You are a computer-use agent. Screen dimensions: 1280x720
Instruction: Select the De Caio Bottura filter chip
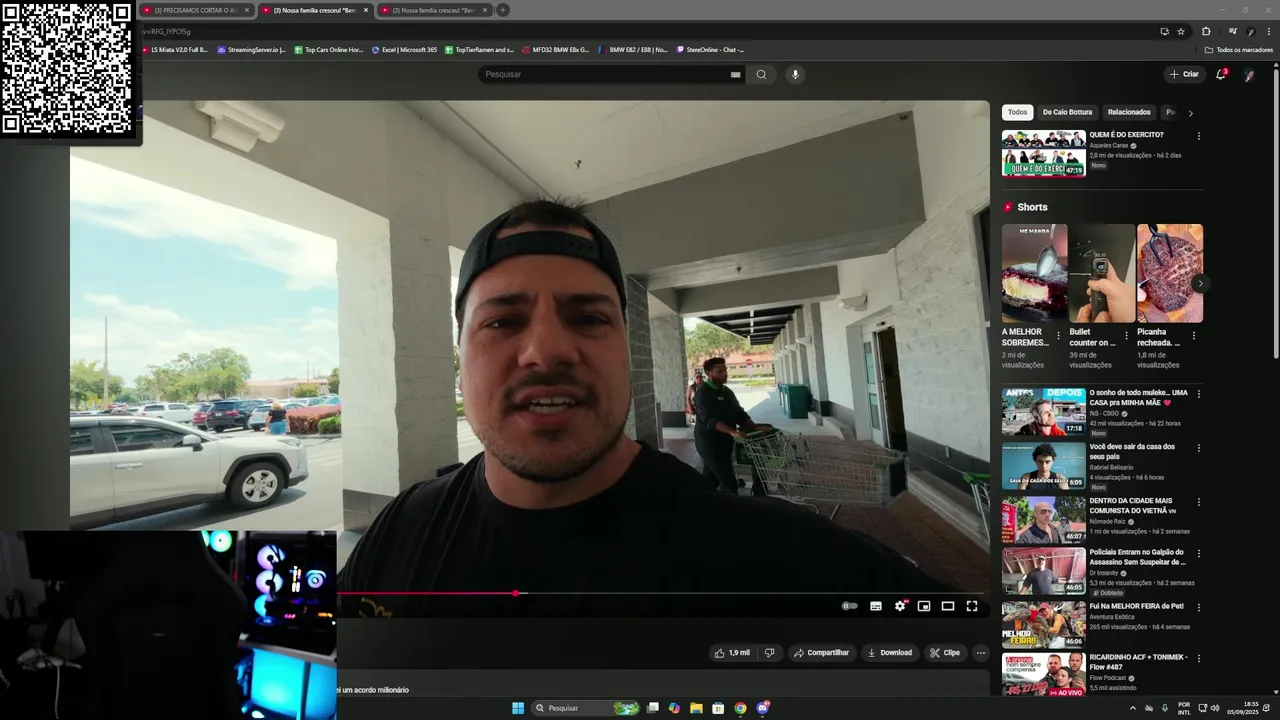[x=1067, y=112]
